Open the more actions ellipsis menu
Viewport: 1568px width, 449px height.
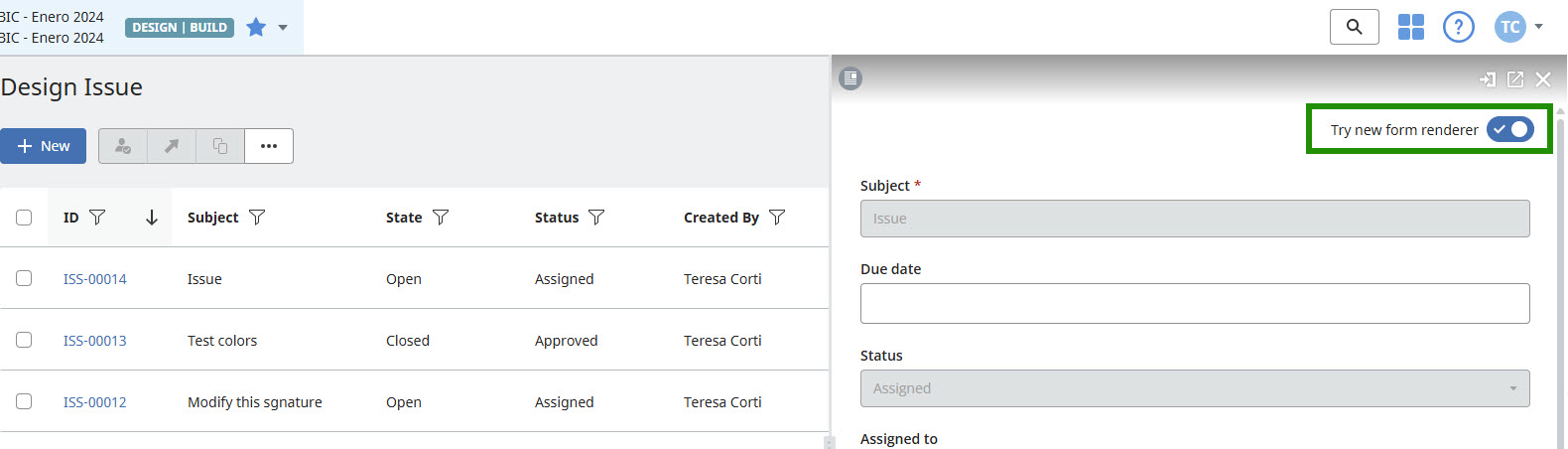269,146
